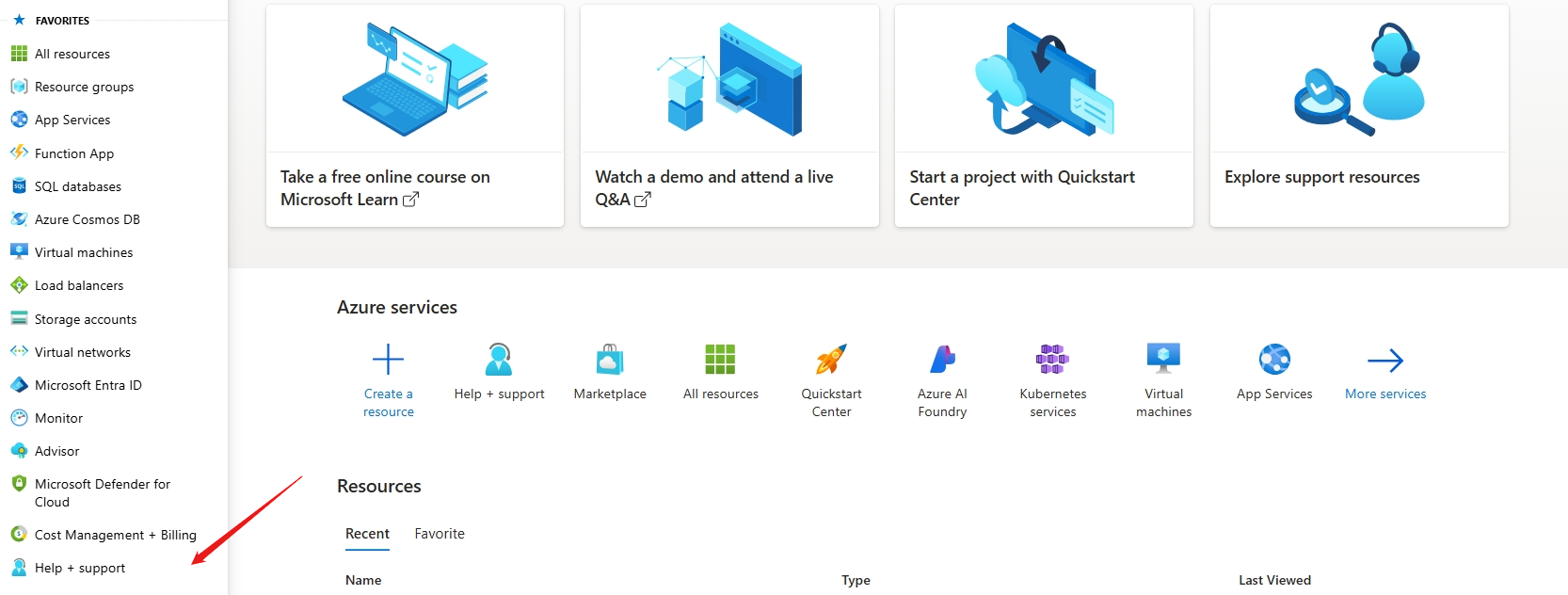Click the Resource groups cube icon in sidebar
The width and height of the screenshot is (1568, 595).
(19, 87)
